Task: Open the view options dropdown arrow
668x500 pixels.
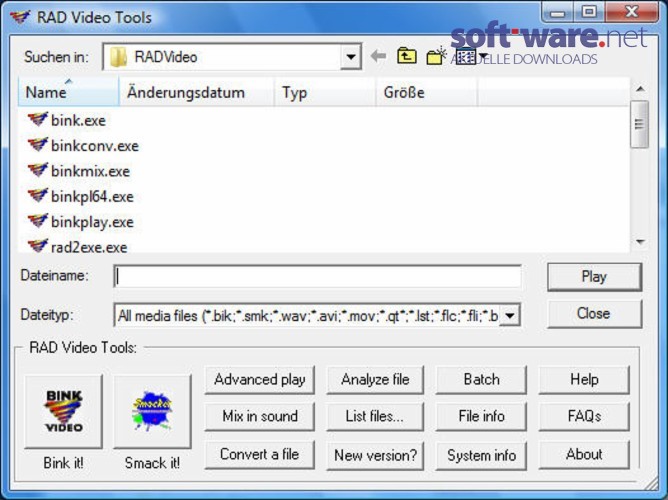Action: click(x=483, y=56)
